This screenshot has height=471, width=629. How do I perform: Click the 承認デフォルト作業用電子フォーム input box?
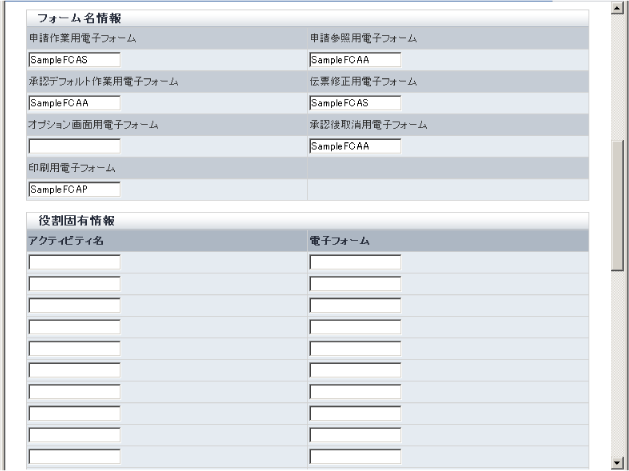coord(74,102)
